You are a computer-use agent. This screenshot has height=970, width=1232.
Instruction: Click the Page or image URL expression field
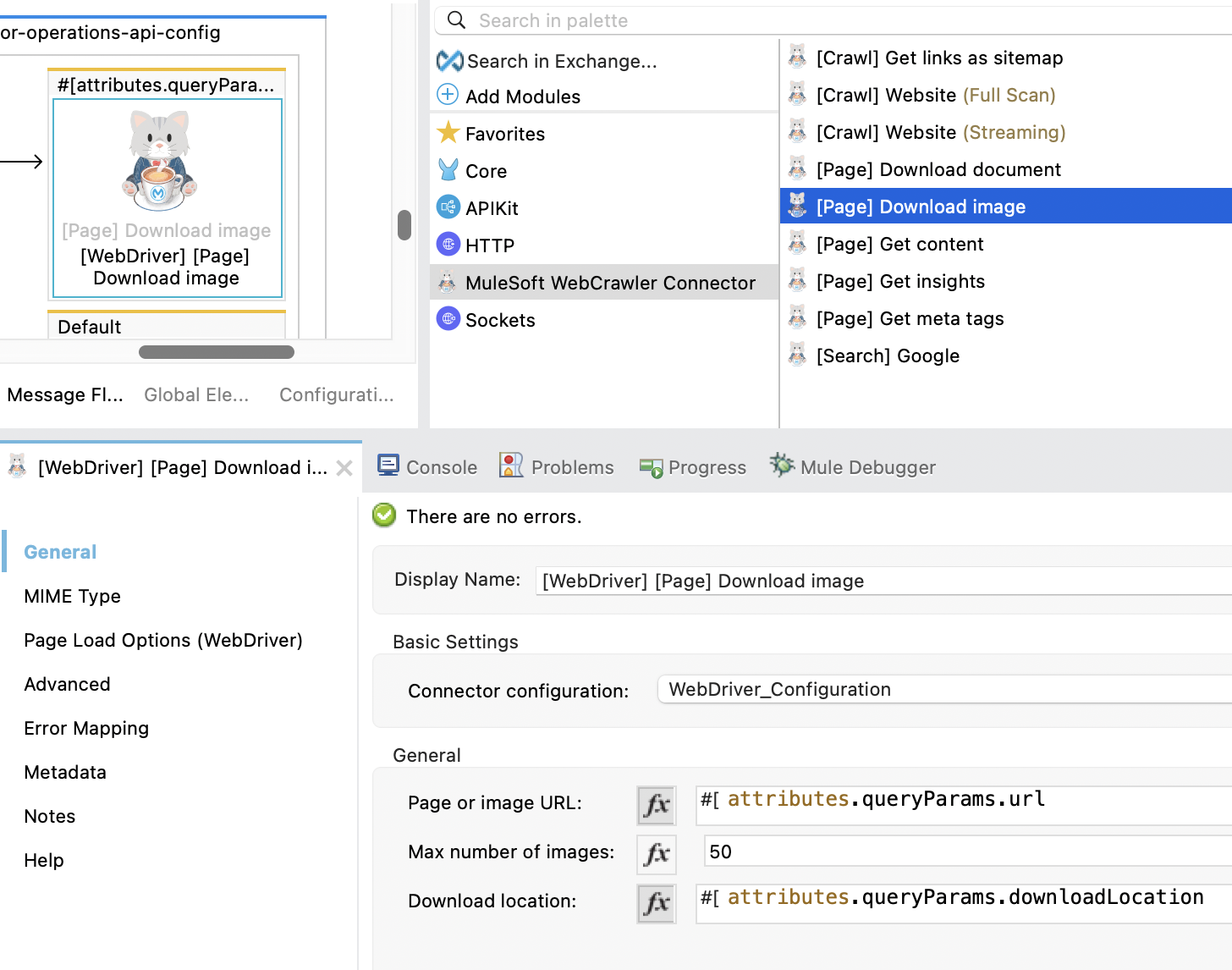964,805
